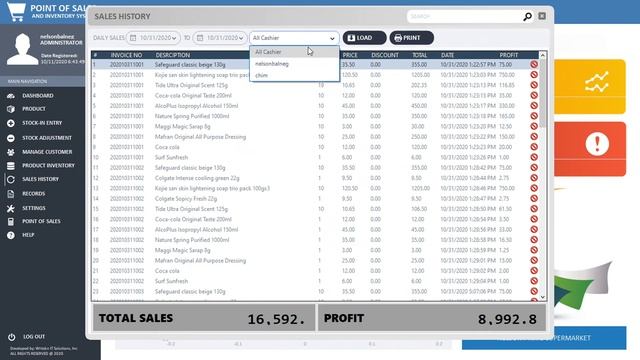The width and height of the screenshot is (640, 360).
Task: Cancel row 6 Nature Spring Purified sale
Action: click(x=534, y=116)
